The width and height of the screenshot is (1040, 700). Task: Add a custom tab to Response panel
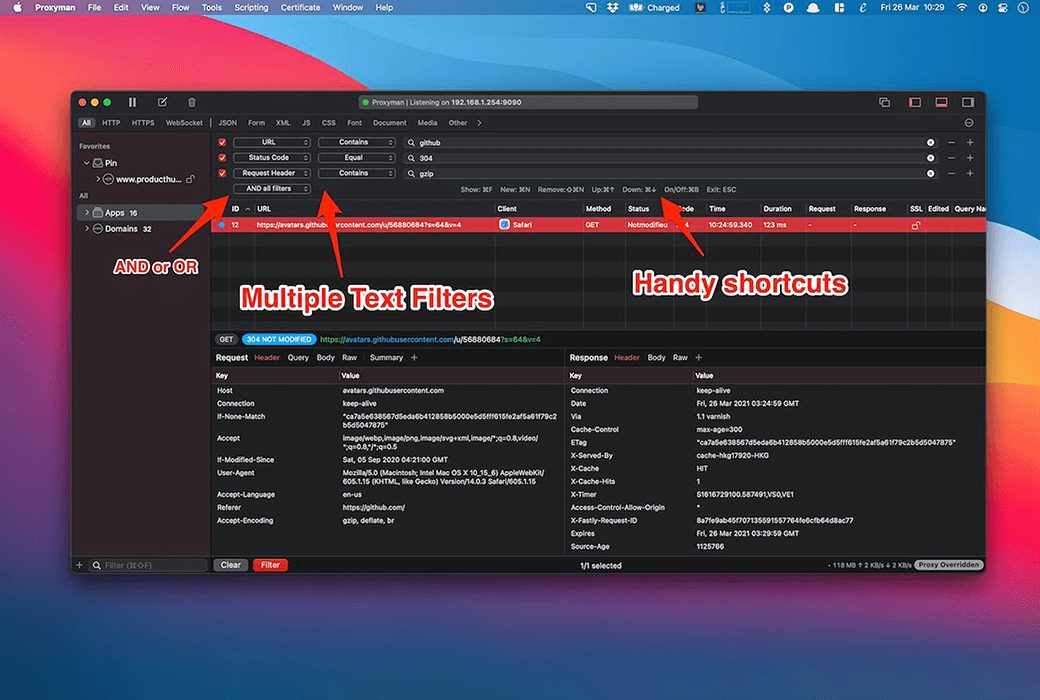(x=698, y=358)
